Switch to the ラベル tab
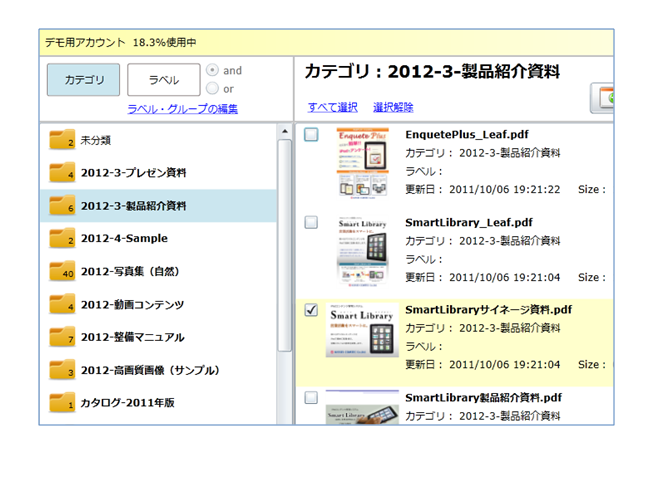The image size is (650, 490). pos(164,80)
